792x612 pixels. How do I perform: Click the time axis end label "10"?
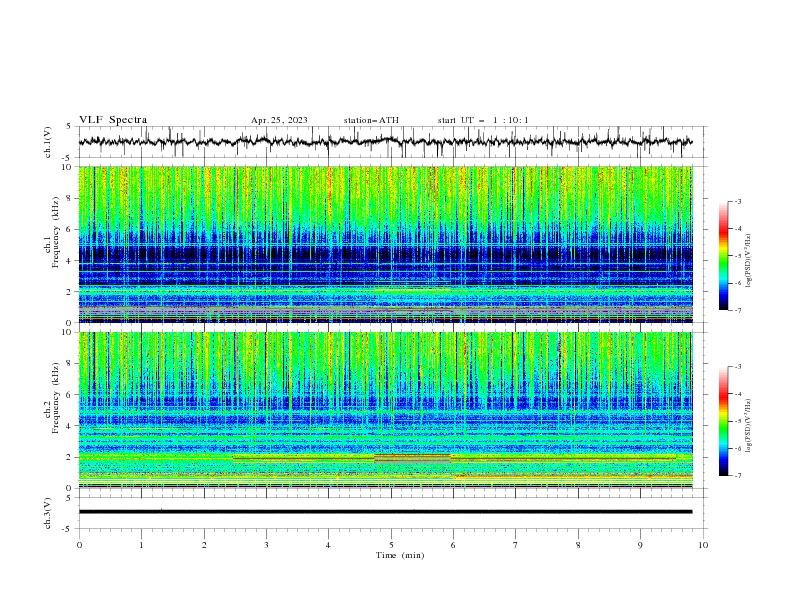click(x=703, y=545)
